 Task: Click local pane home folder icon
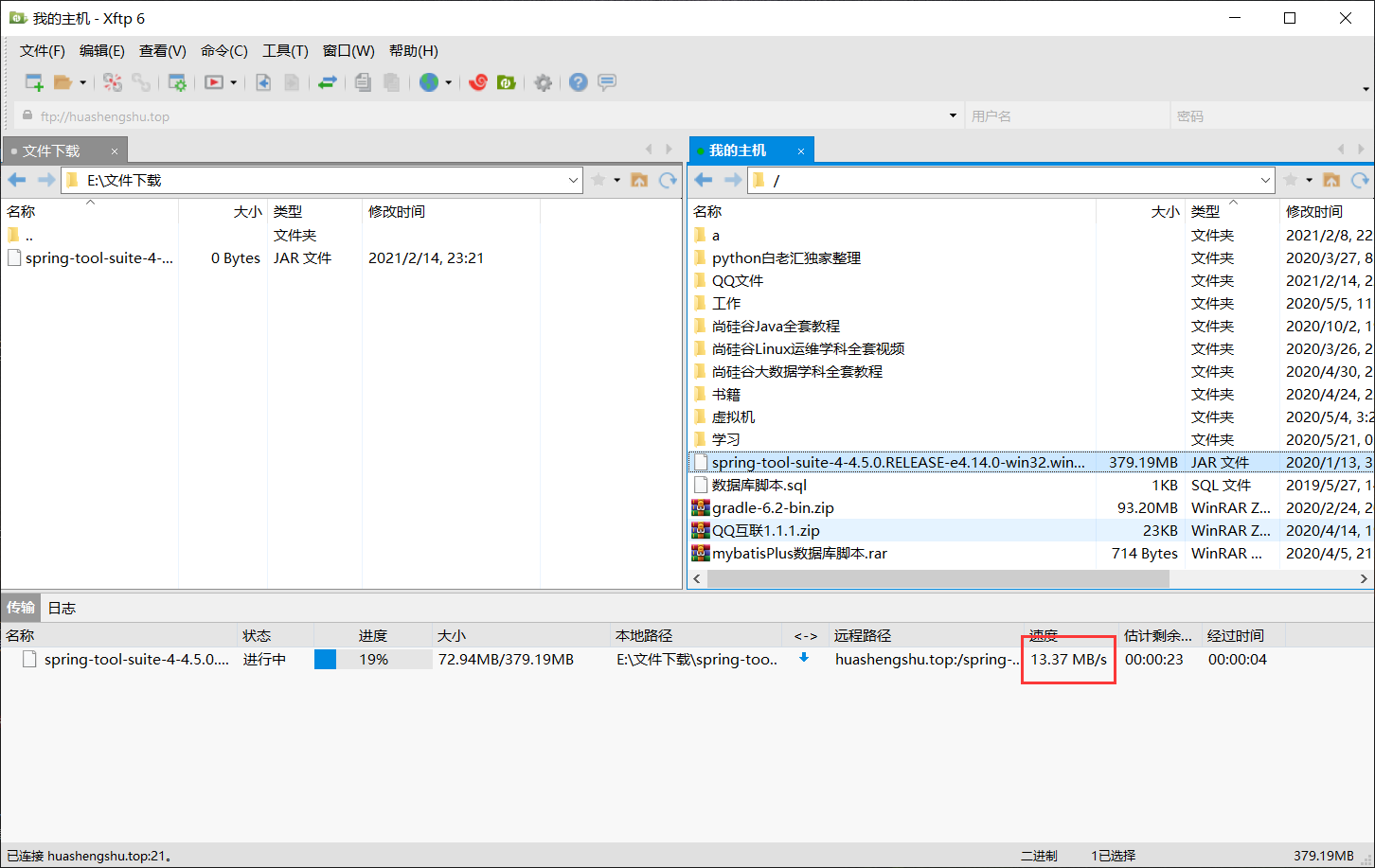click(x=639, y=180)
